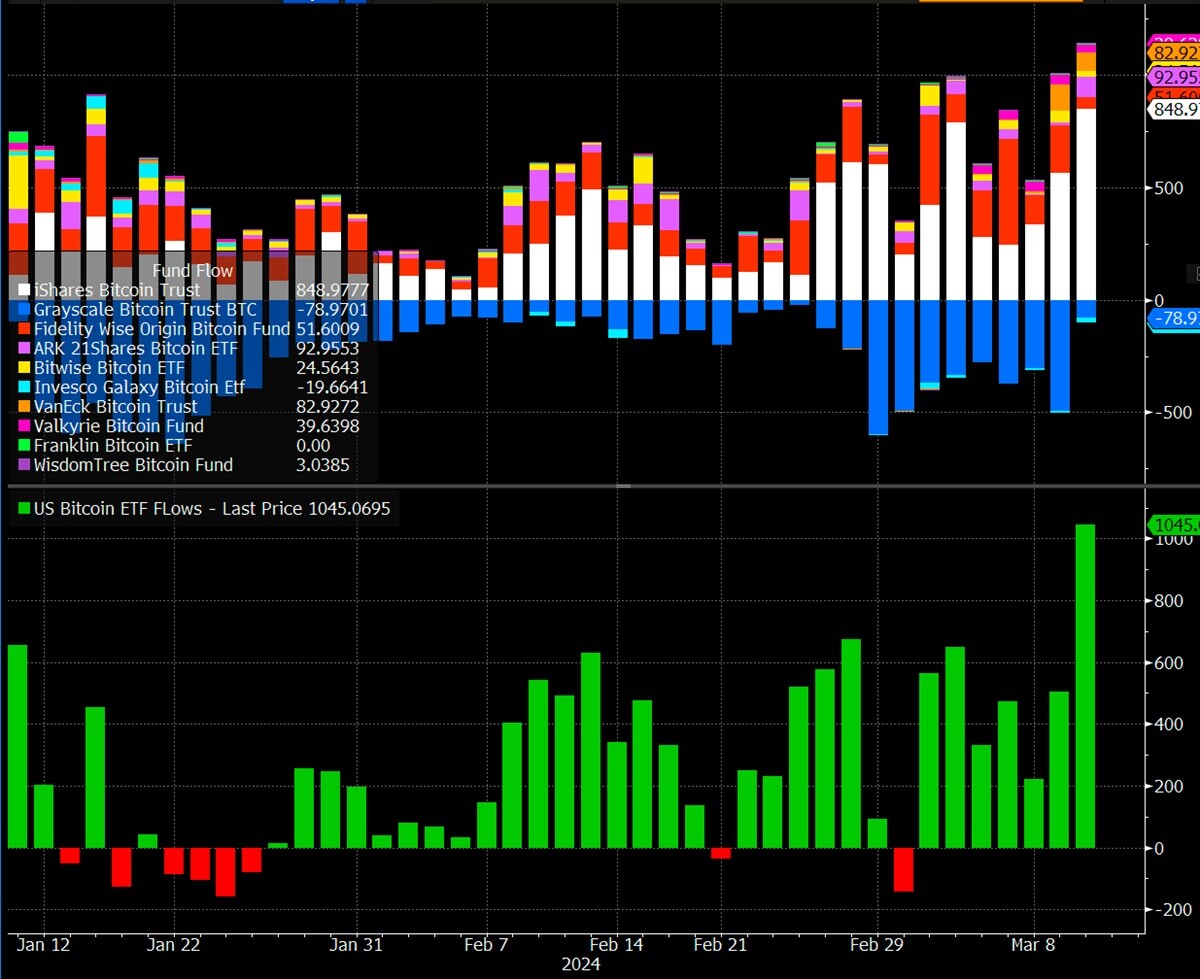Click the blue Grayscale Bitcoin Trust legend swatch
The width and height of the screenshot is (1200, 979).
point(23,310)
